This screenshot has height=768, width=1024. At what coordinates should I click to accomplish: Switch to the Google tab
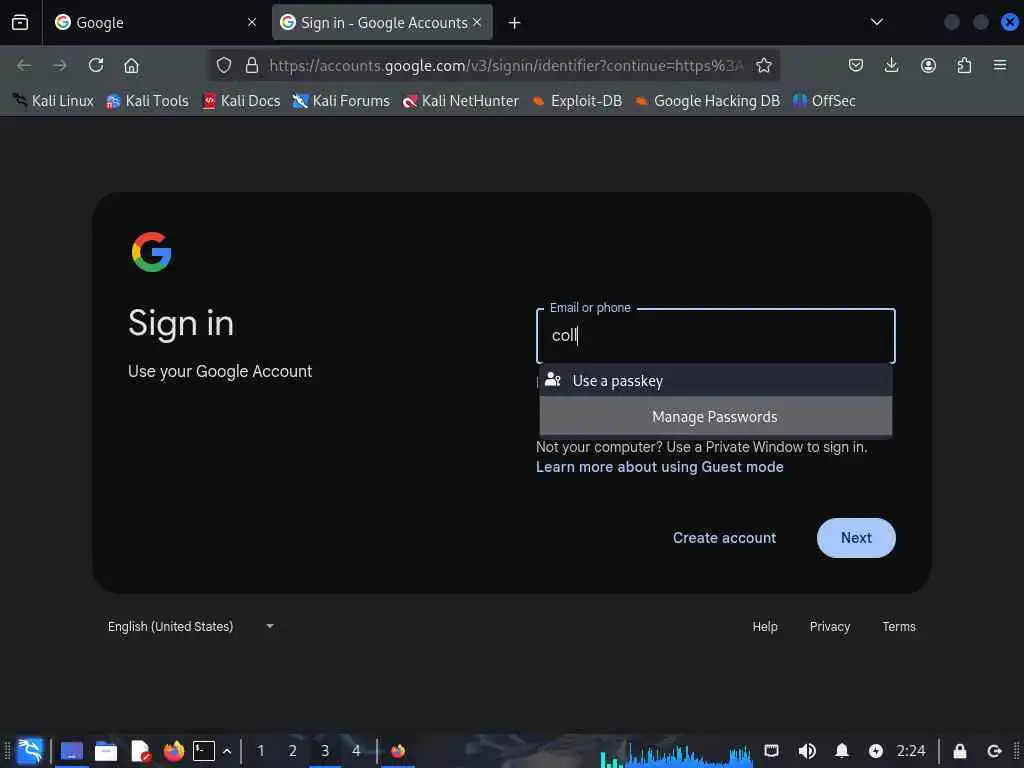[155, 22]
